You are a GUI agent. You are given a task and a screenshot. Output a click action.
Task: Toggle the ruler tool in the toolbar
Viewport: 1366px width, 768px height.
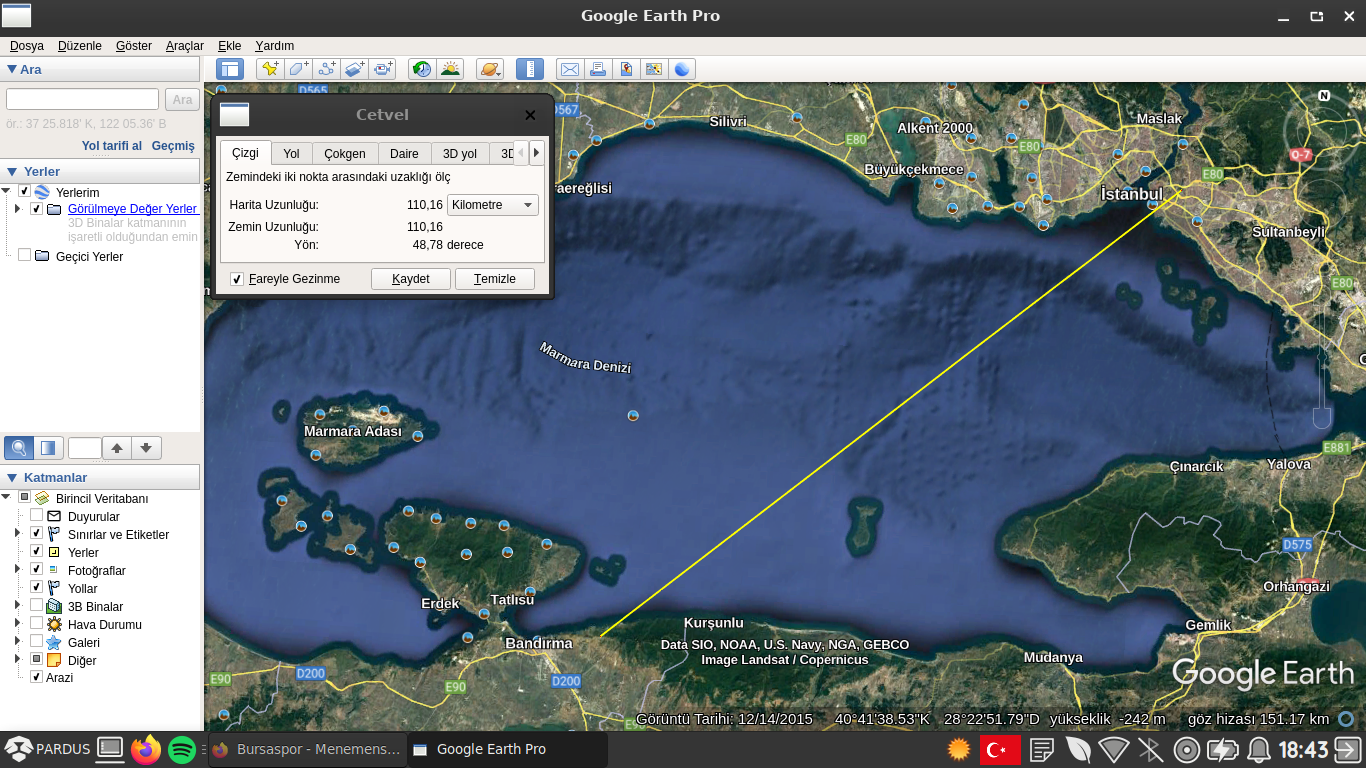pos(530,69)
